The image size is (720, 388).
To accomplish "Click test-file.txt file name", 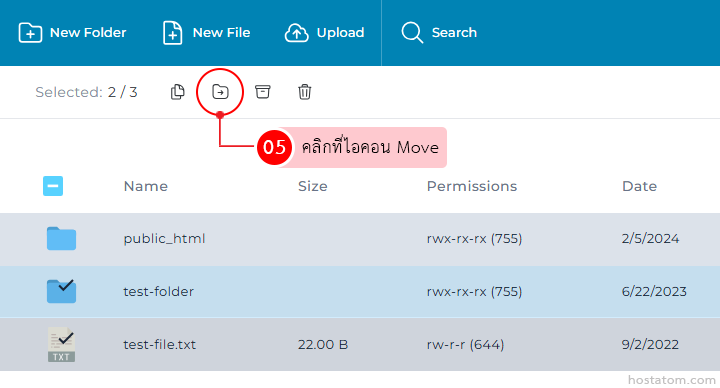I will pos(159,344).
